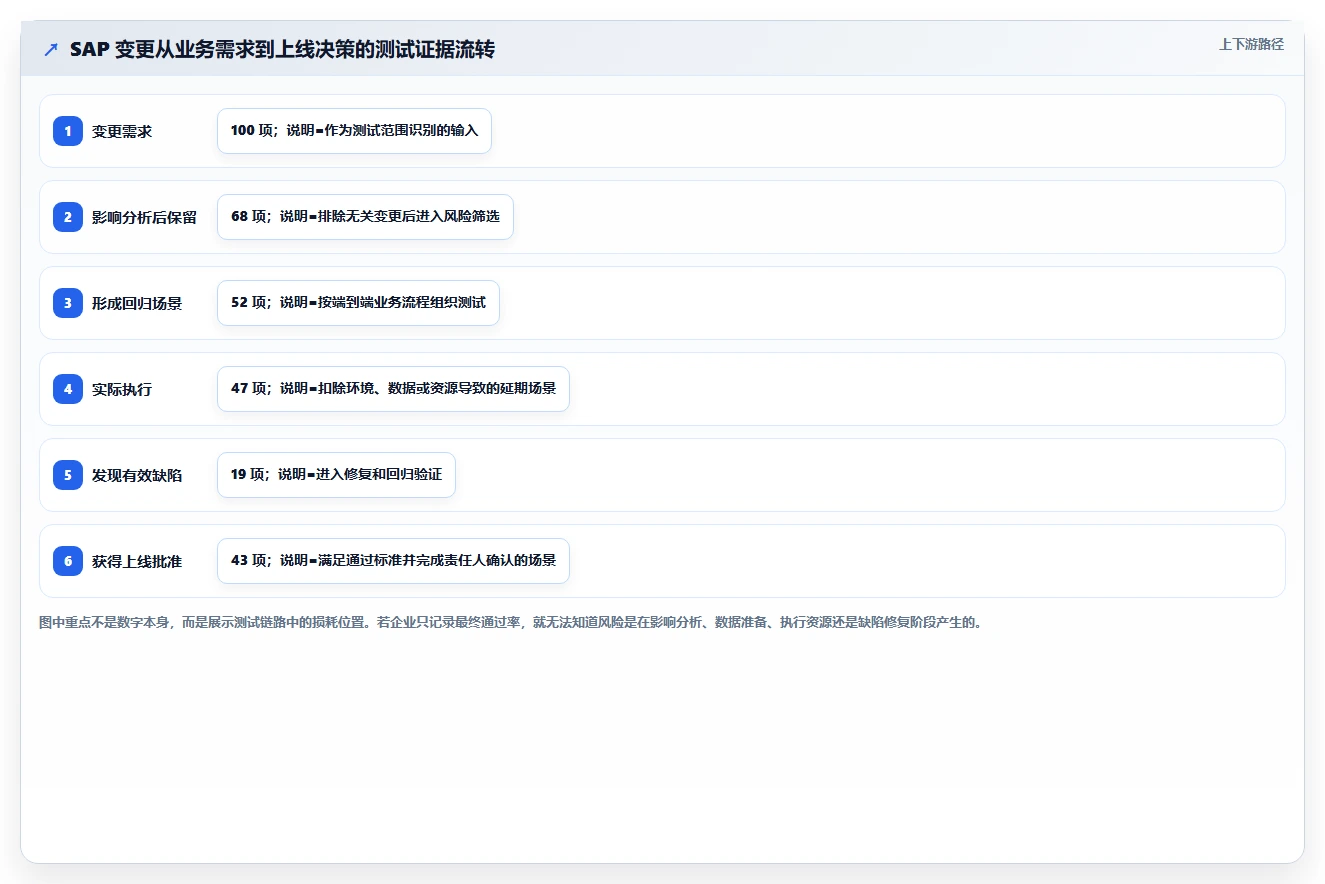The width and height of the screenshot is (1325, 884).
Task: Click the title SAP 变更从业务需求到上线决策的测试证据流转
Action: [282, 50]
